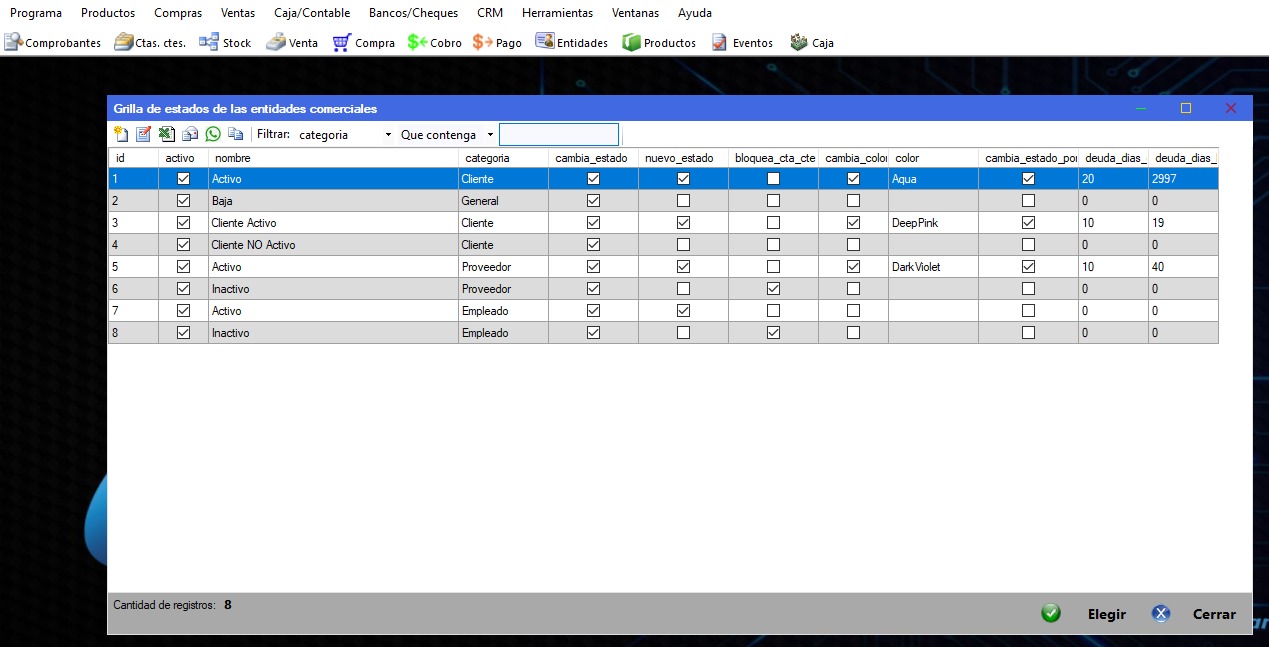Open the Herramientas menu
Image resolution: width=1269 pixels, height=647 pixels.
tap(557, 13)
